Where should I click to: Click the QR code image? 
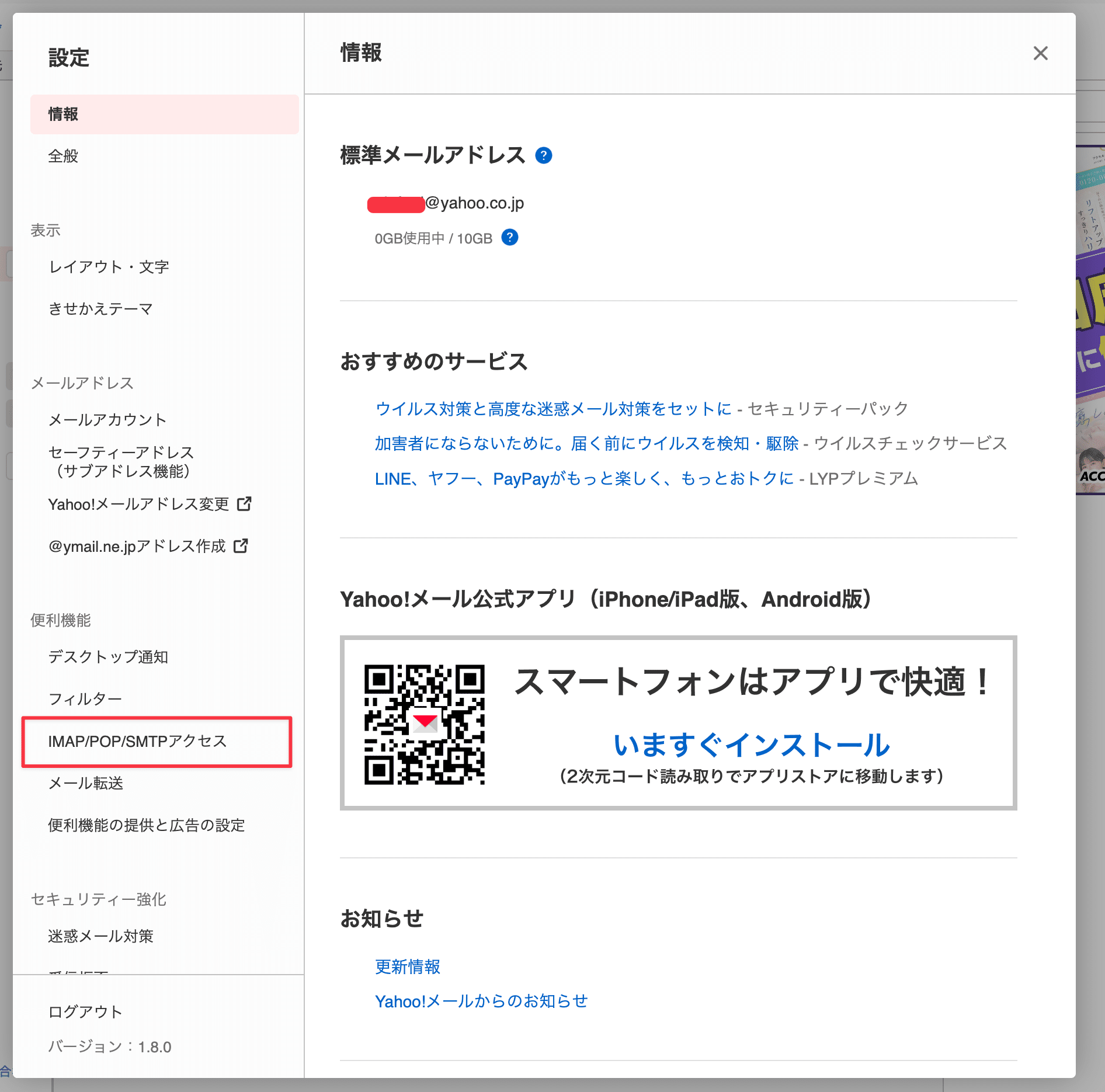click(x=425, y=724)
